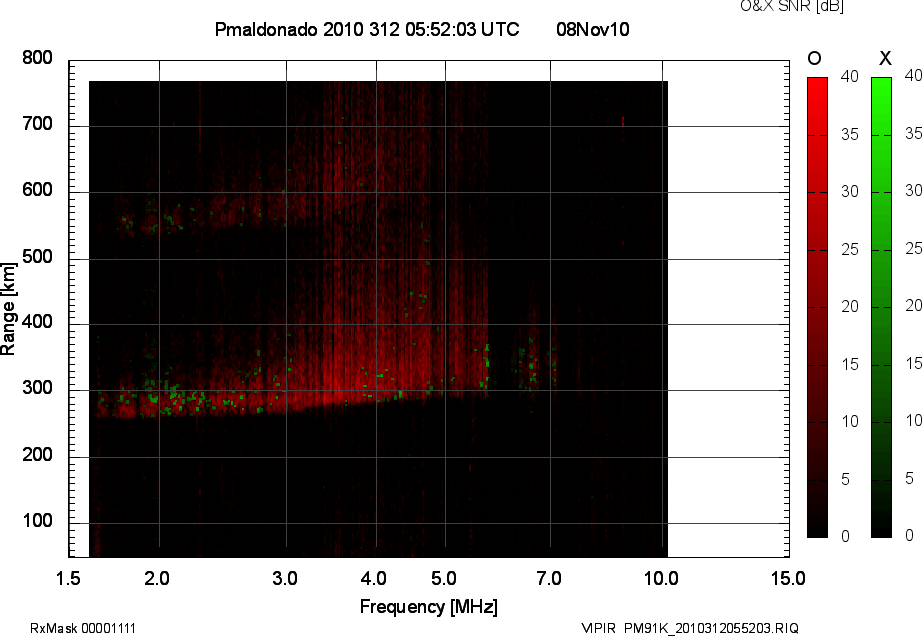Click the 'O' label above the red colorbar
The width and height of the screenshot is (922, 636).
814,58
